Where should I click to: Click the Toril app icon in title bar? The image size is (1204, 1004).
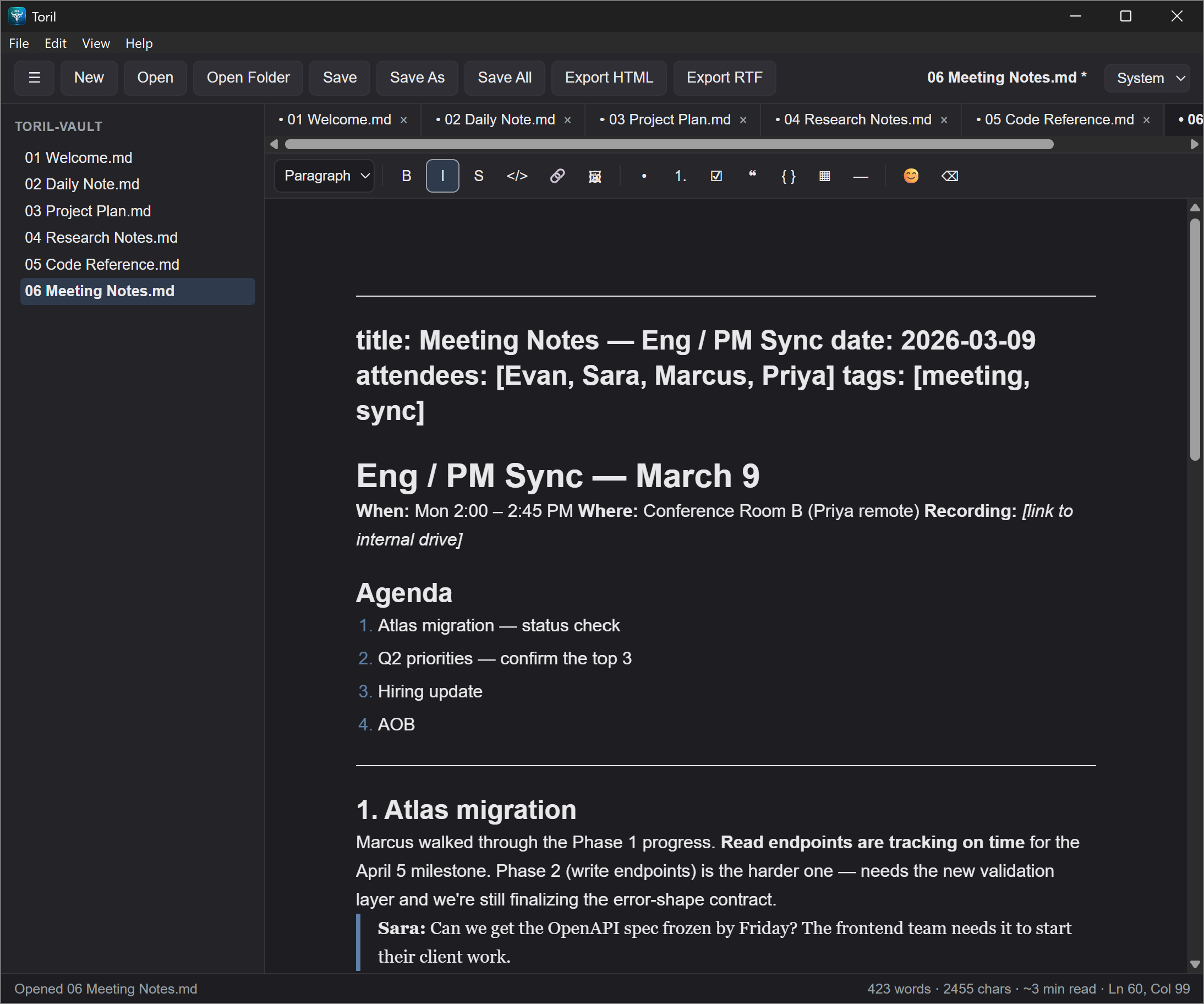(x=17, y=16)
